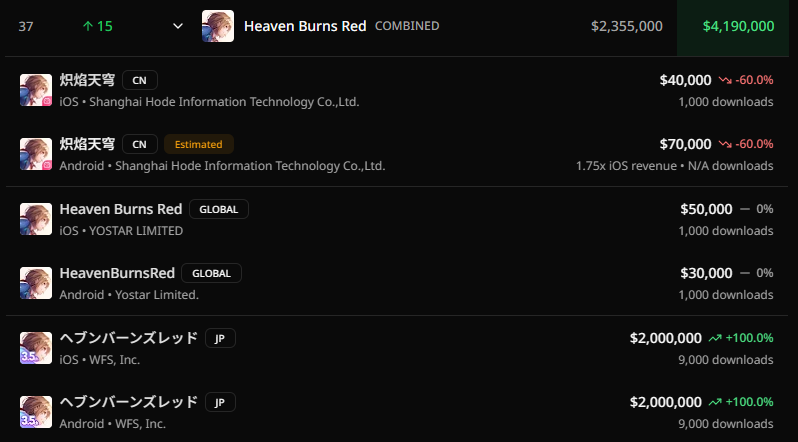
Task: Click the Heaven Burns Red combined app icon
Action: coord(218,26)
